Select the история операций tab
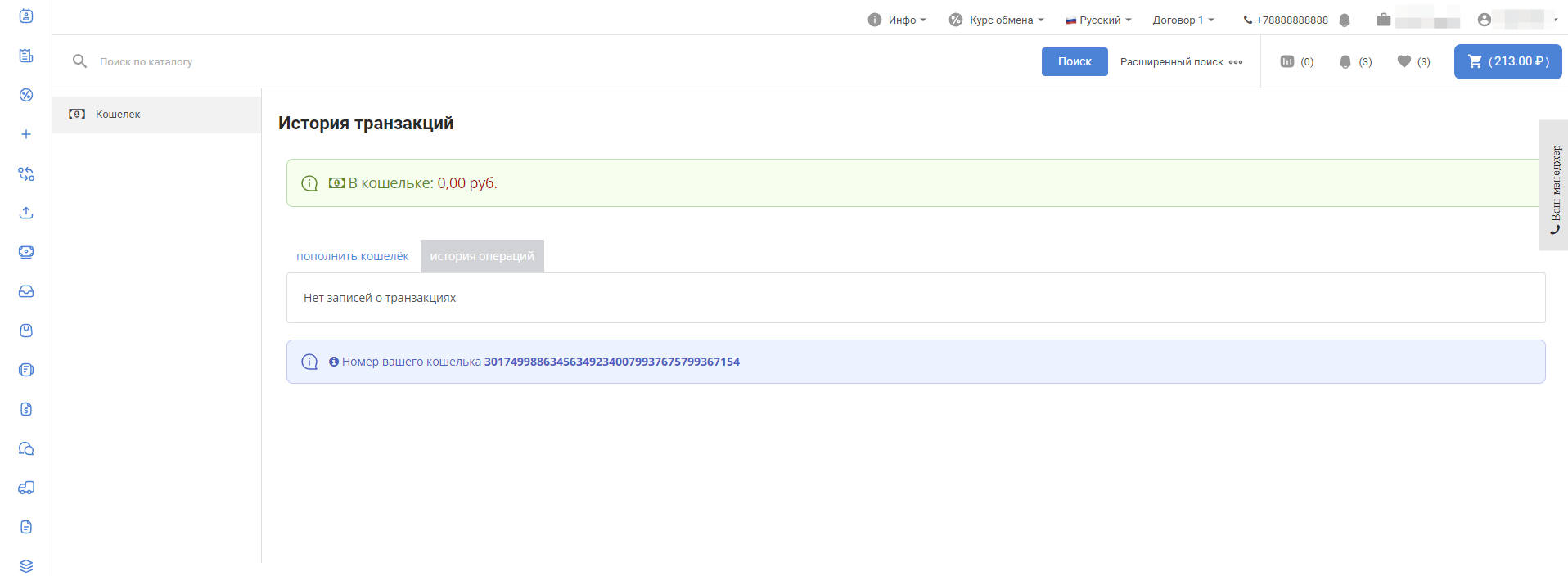Image resolution: width=1568 pixels, height=576 pixels. [x=482, y=256]
